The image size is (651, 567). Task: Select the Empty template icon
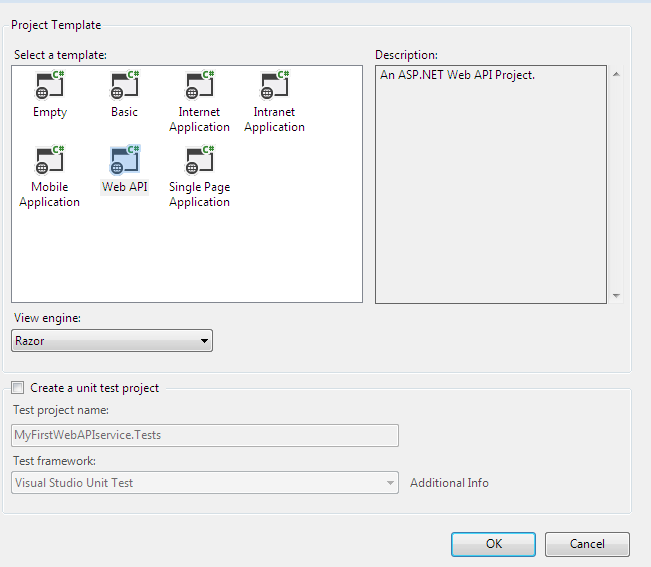pyautogui.click(x=50, y=85)
